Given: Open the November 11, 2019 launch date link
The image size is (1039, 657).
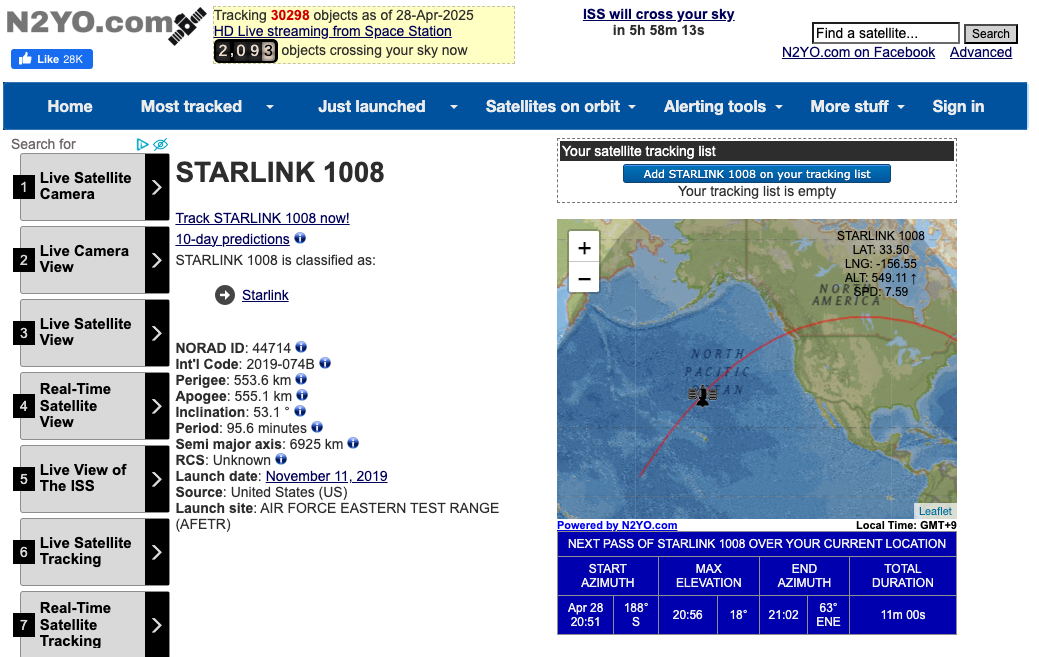Looking at the screenshot, I should point(327,476).
